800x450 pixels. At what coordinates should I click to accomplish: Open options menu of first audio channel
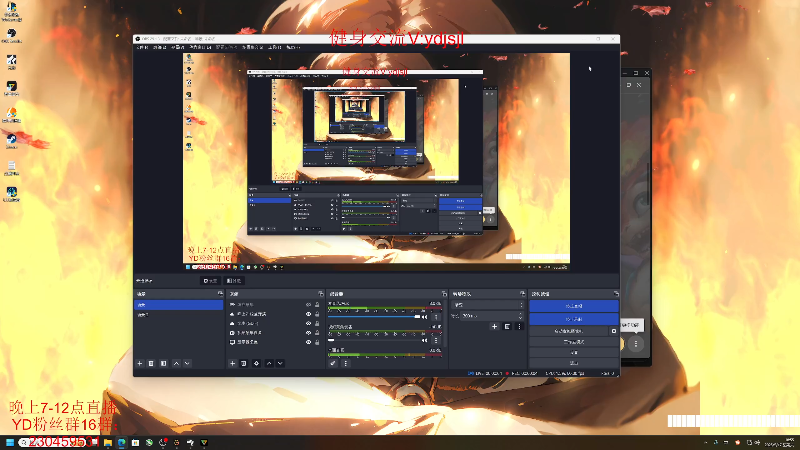click(x=436, y=317)
